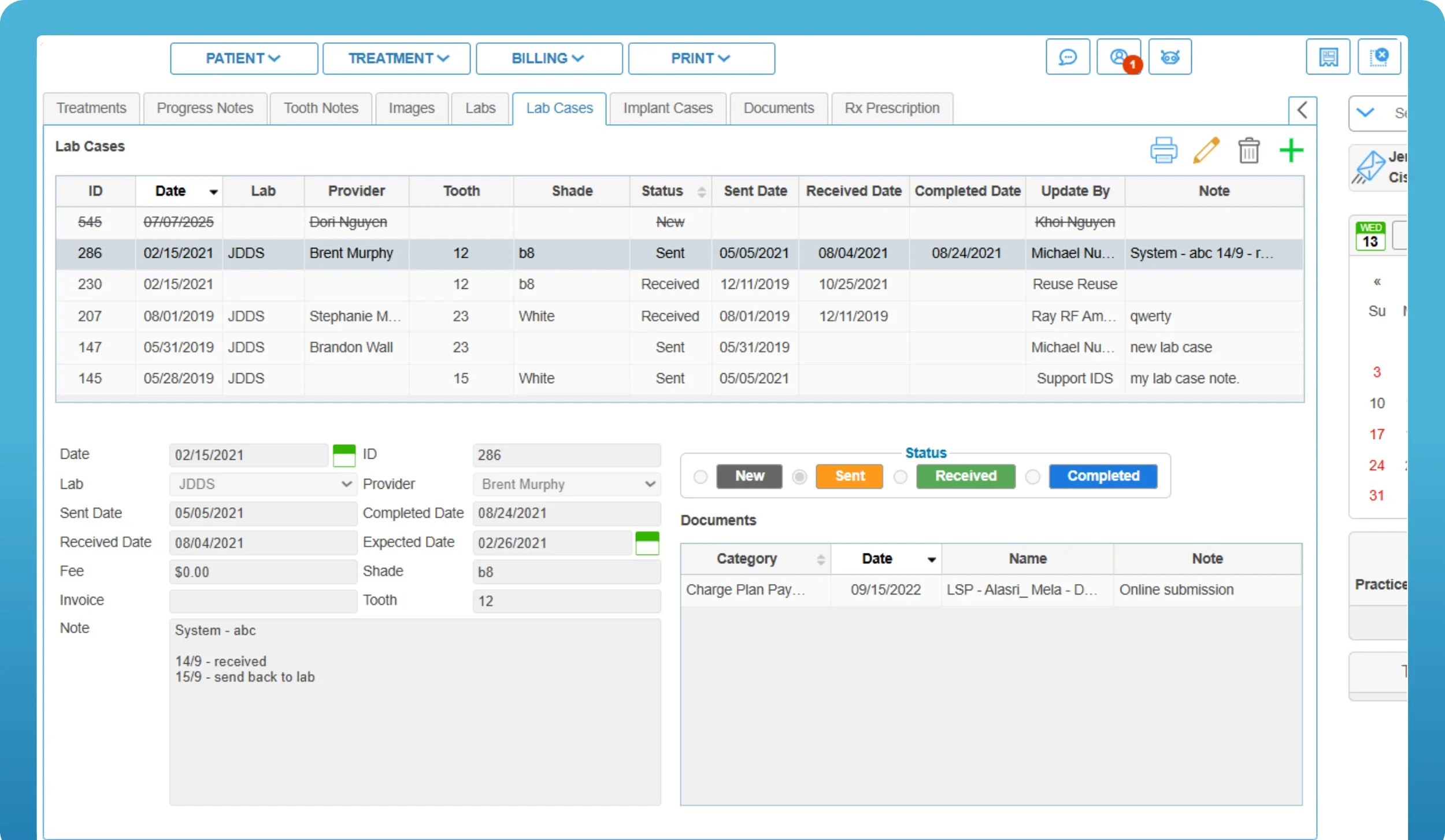Open the chat message bubble icon
This screenshot has height=840, width=1445.
[1067, 57]
